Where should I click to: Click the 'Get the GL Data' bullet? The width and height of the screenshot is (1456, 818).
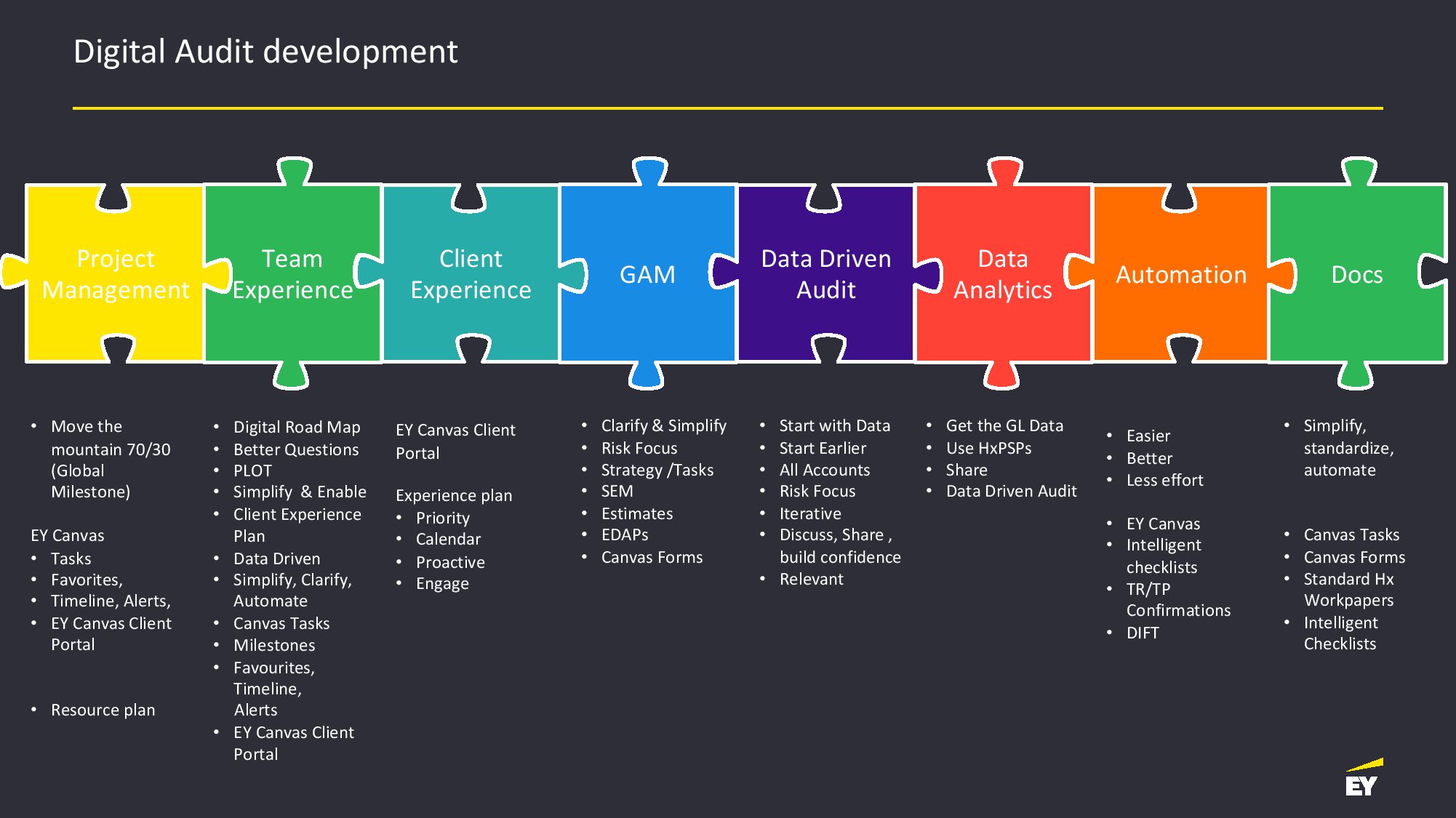[x=1004, y=425]
